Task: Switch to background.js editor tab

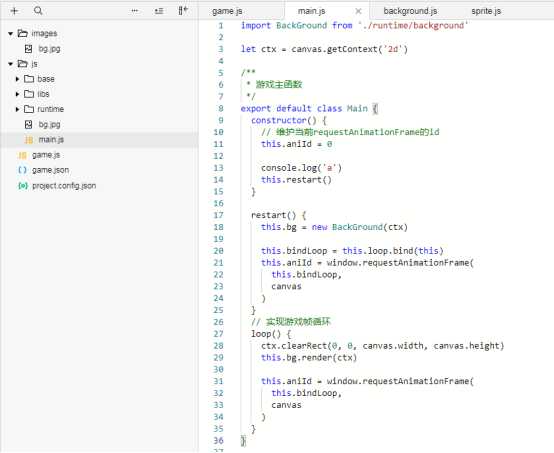Action: click(410, 11)
